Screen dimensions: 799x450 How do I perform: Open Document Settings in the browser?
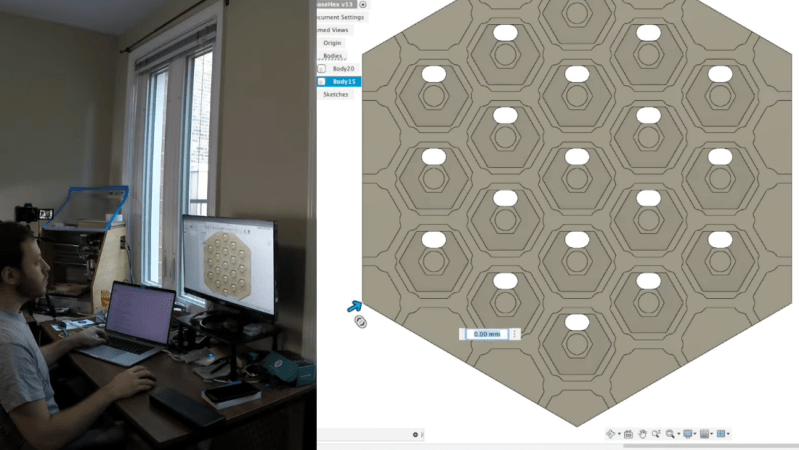point(340,17)
